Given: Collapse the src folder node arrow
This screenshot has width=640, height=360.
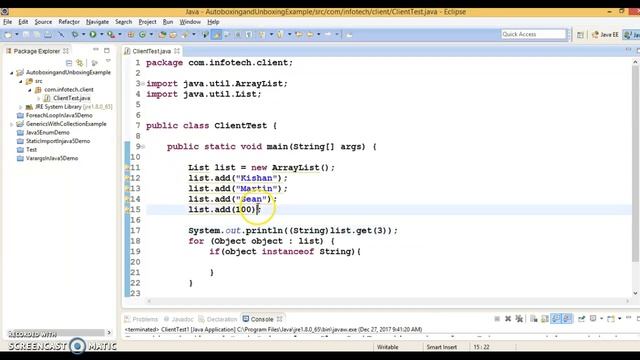Looking at the screenshot, I should 20,82.
